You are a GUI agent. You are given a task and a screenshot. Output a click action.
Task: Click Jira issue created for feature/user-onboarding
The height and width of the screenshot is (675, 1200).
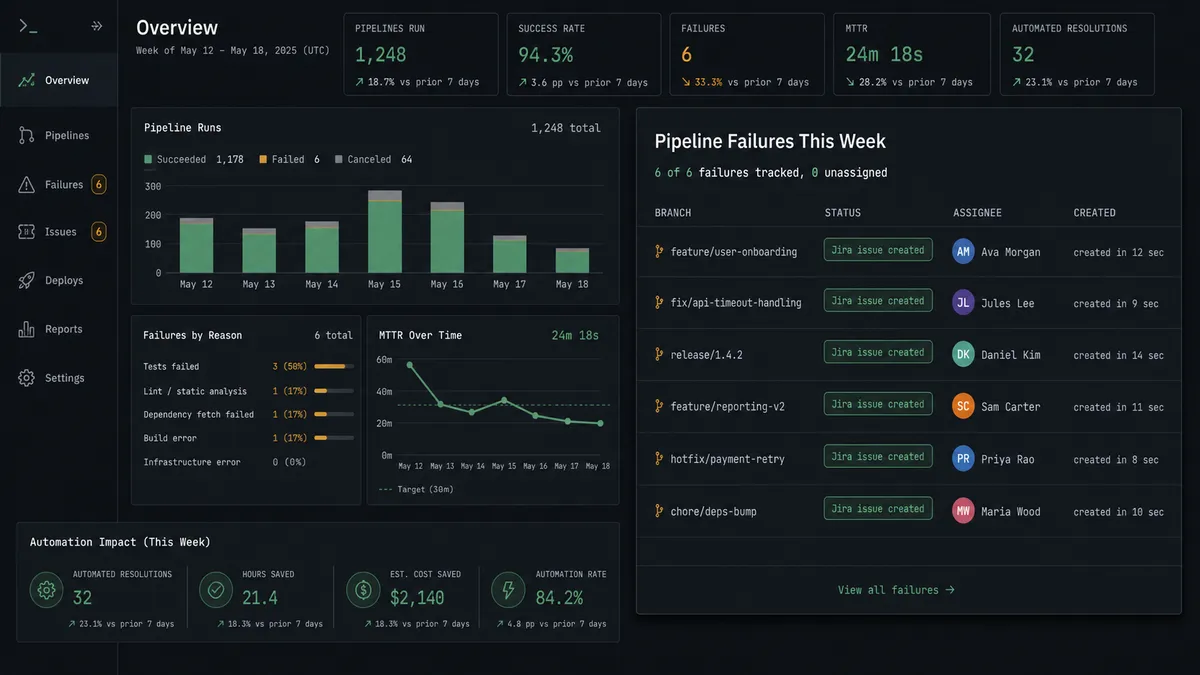pyautogui.click(x=878, y=250)
